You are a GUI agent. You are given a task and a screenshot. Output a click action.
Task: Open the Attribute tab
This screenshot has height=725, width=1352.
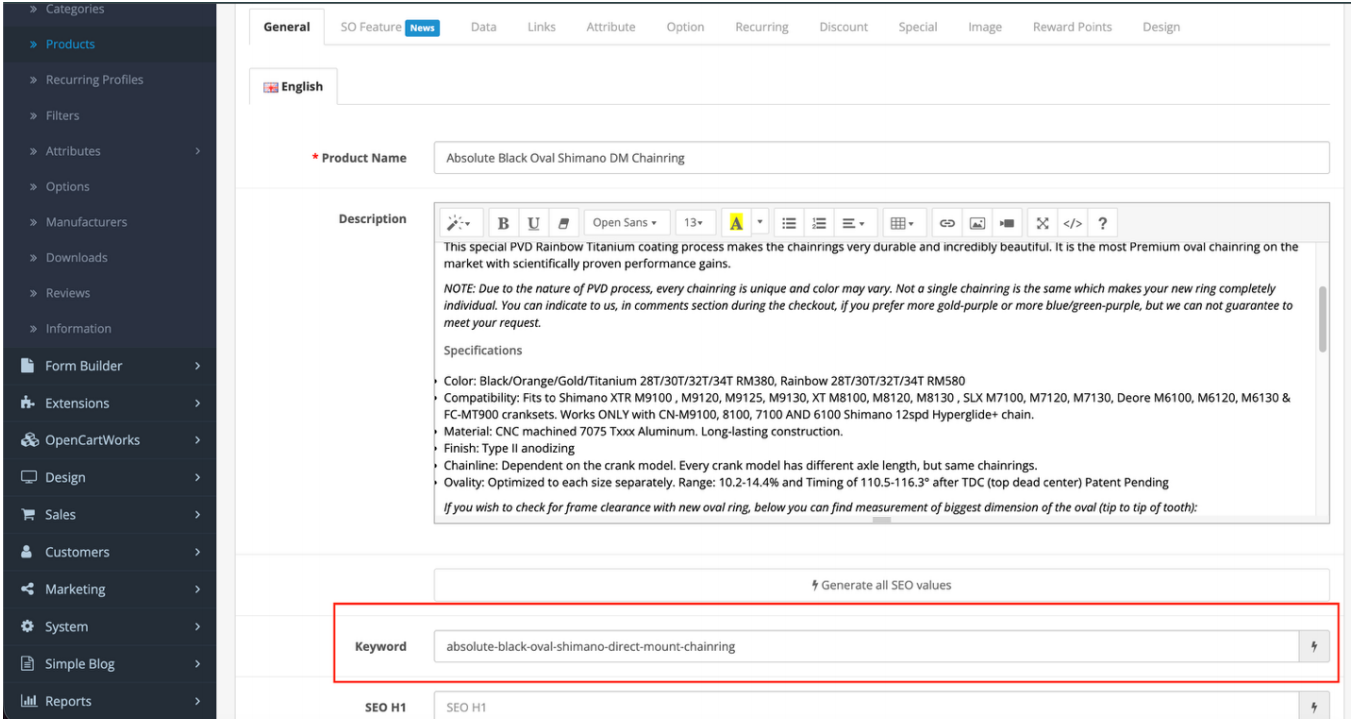[610, 27]
